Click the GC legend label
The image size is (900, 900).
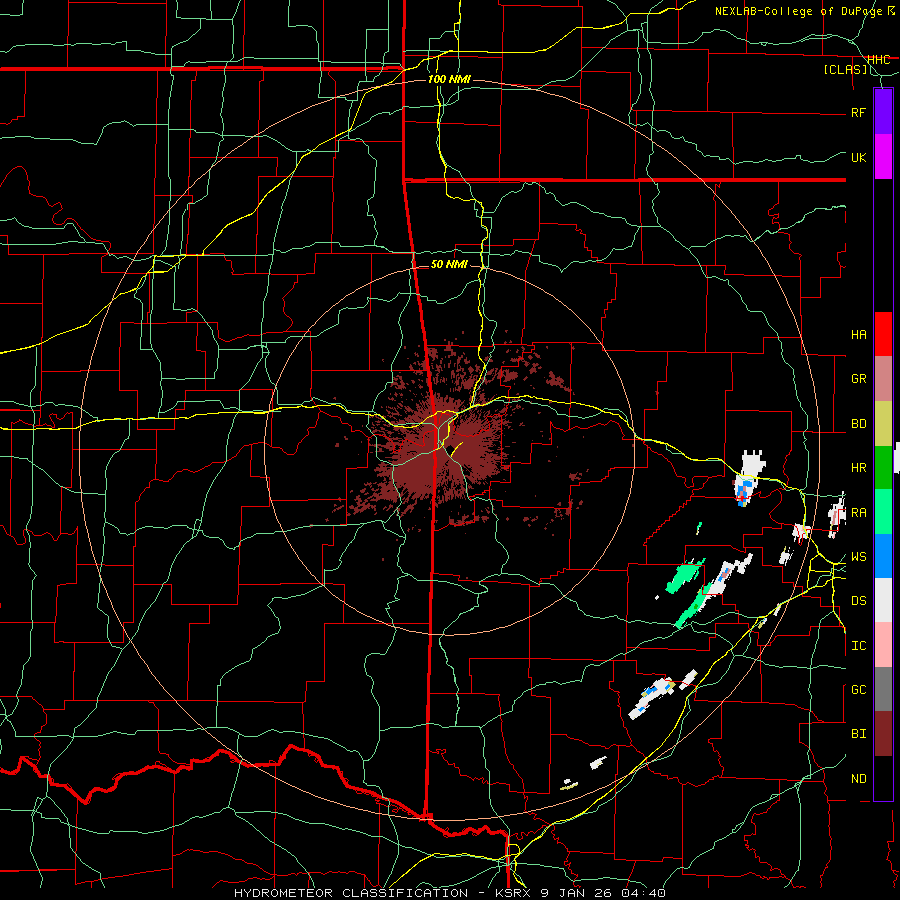click(858, 690)
